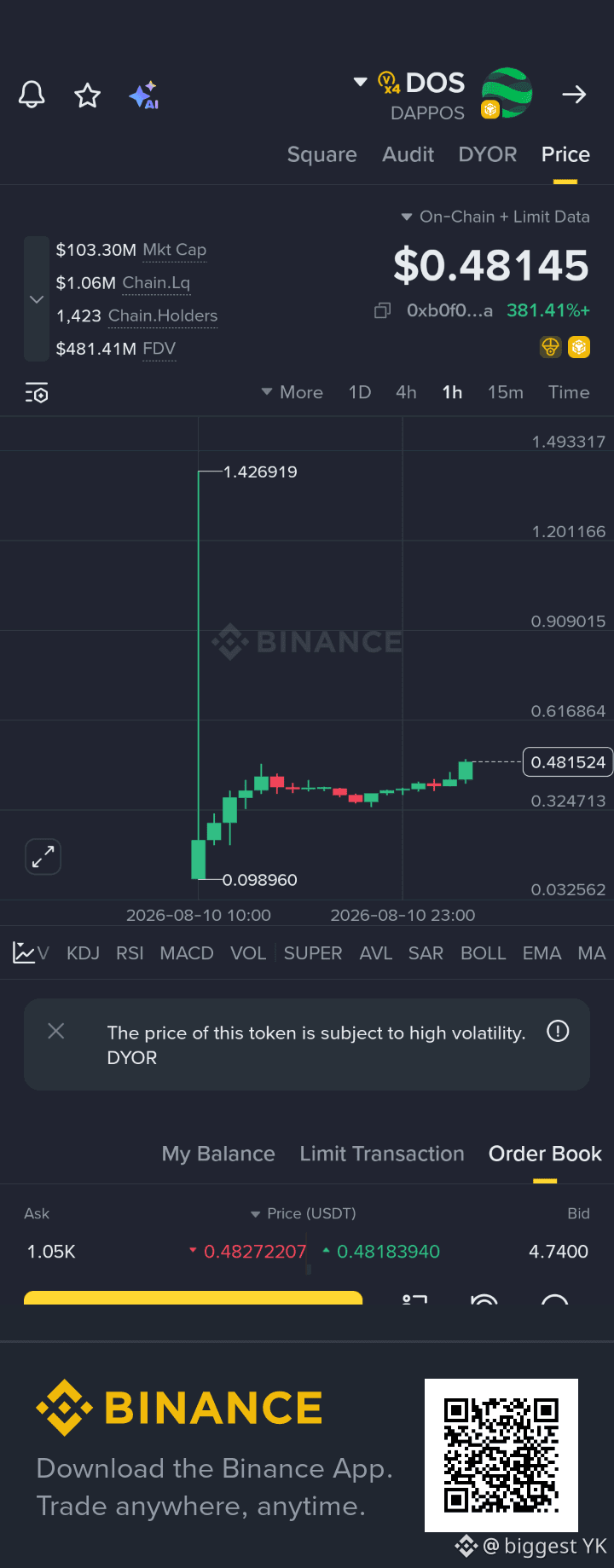Copy the contract address 0xb0f0...a
The image size is (614, 1568).
coord(383,310)
